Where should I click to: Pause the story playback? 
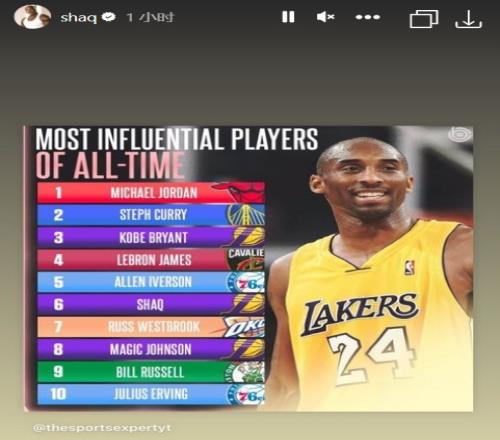(x=288, y=17)
